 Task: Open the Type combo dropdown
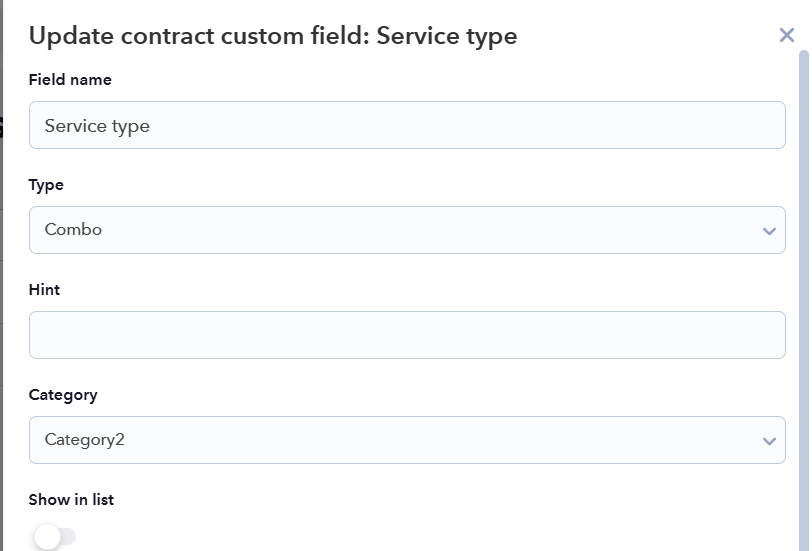click(407, 230)
